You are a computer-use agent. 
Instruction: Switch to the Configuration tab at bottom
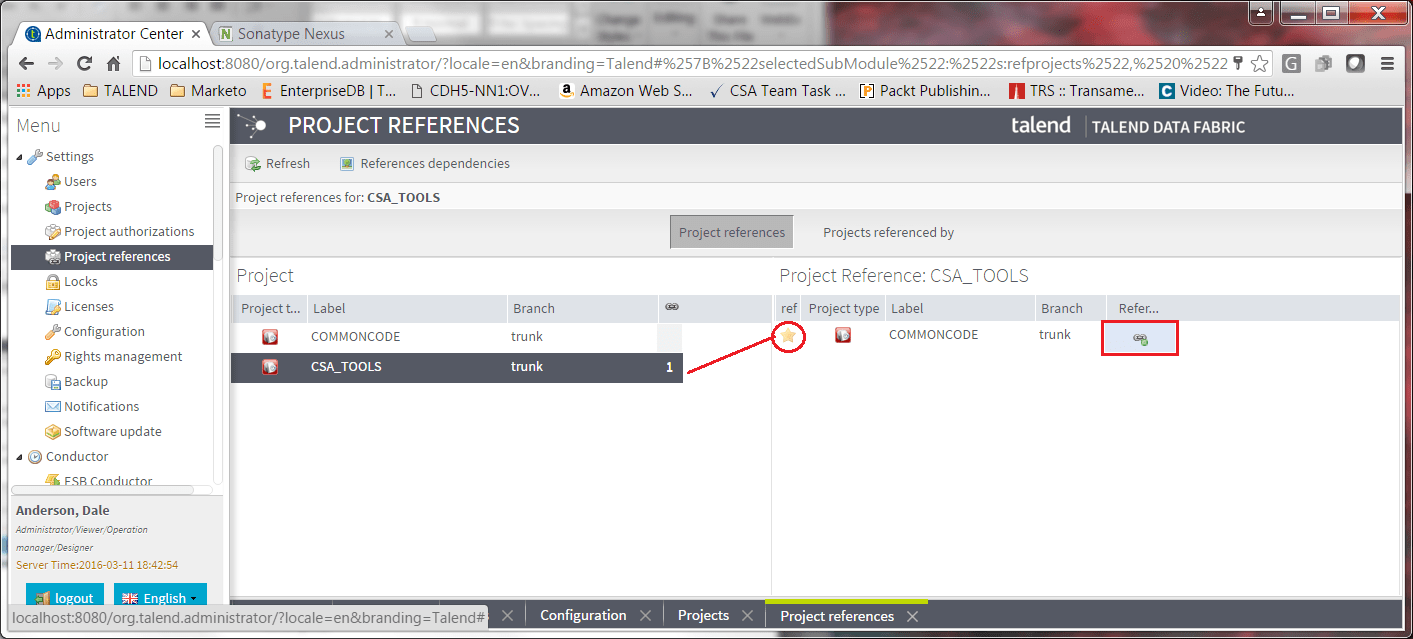point(584,615)
